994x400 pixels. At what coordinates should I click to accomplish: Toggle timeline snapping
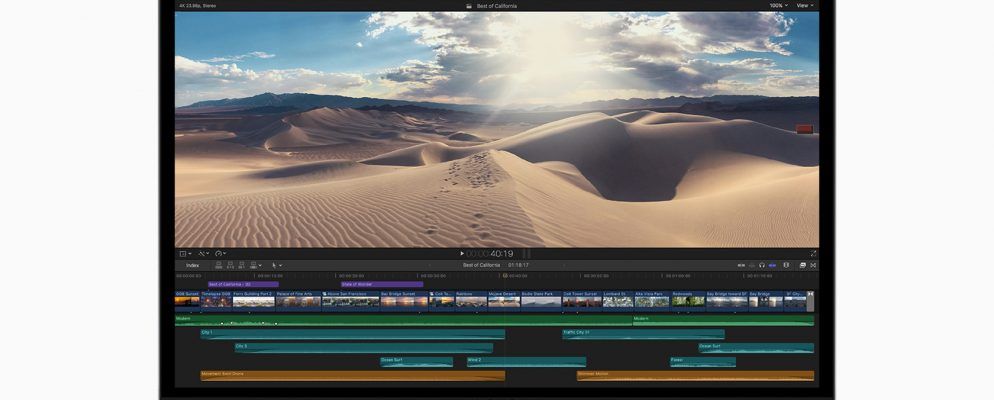[x=772, y=266]
